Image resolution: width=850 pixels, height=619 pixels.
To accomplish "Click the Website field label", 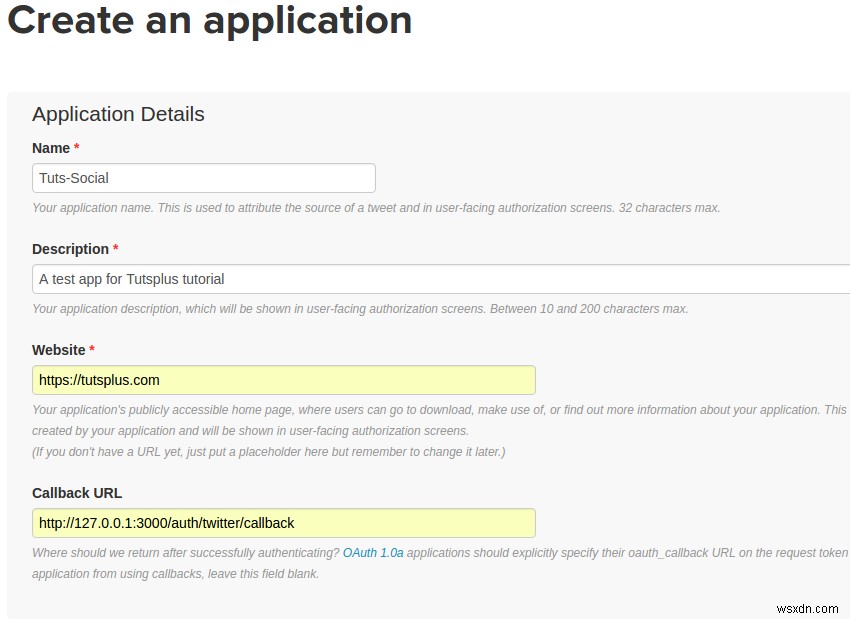I will (x=61, y=349).
